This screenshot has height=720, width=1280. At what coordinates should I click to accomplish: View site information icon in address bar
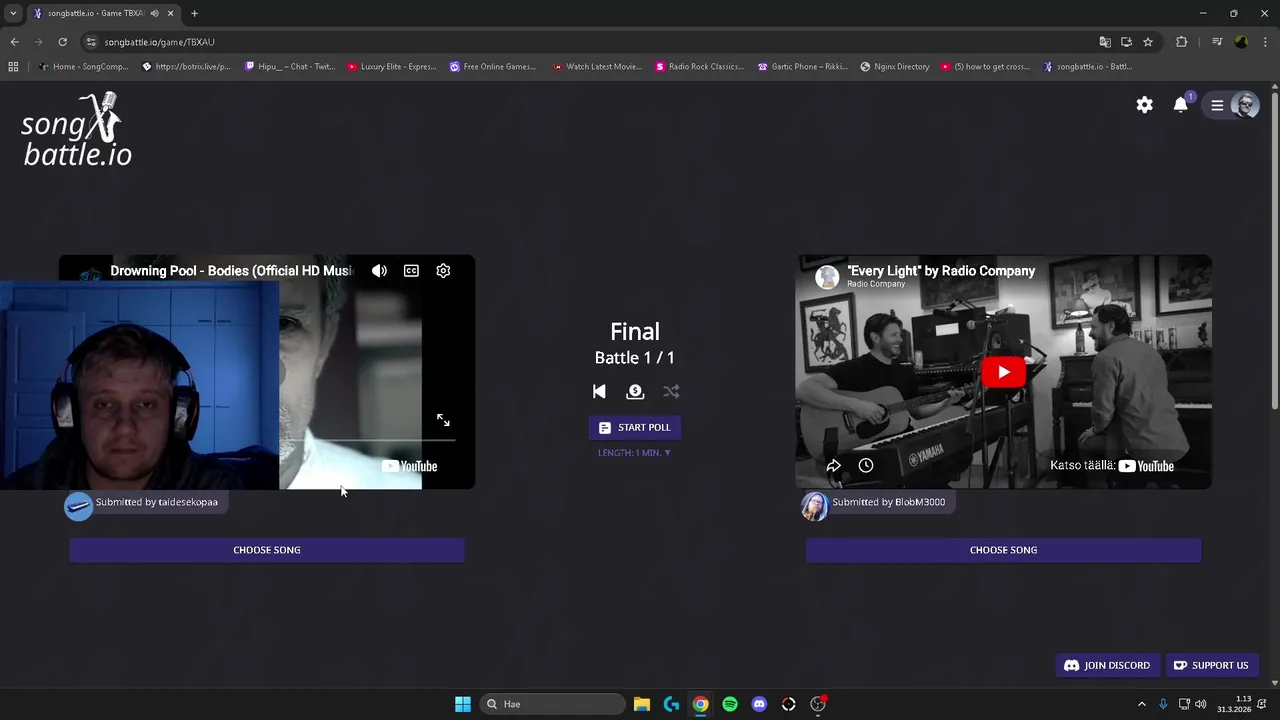(x=91, y=42)
